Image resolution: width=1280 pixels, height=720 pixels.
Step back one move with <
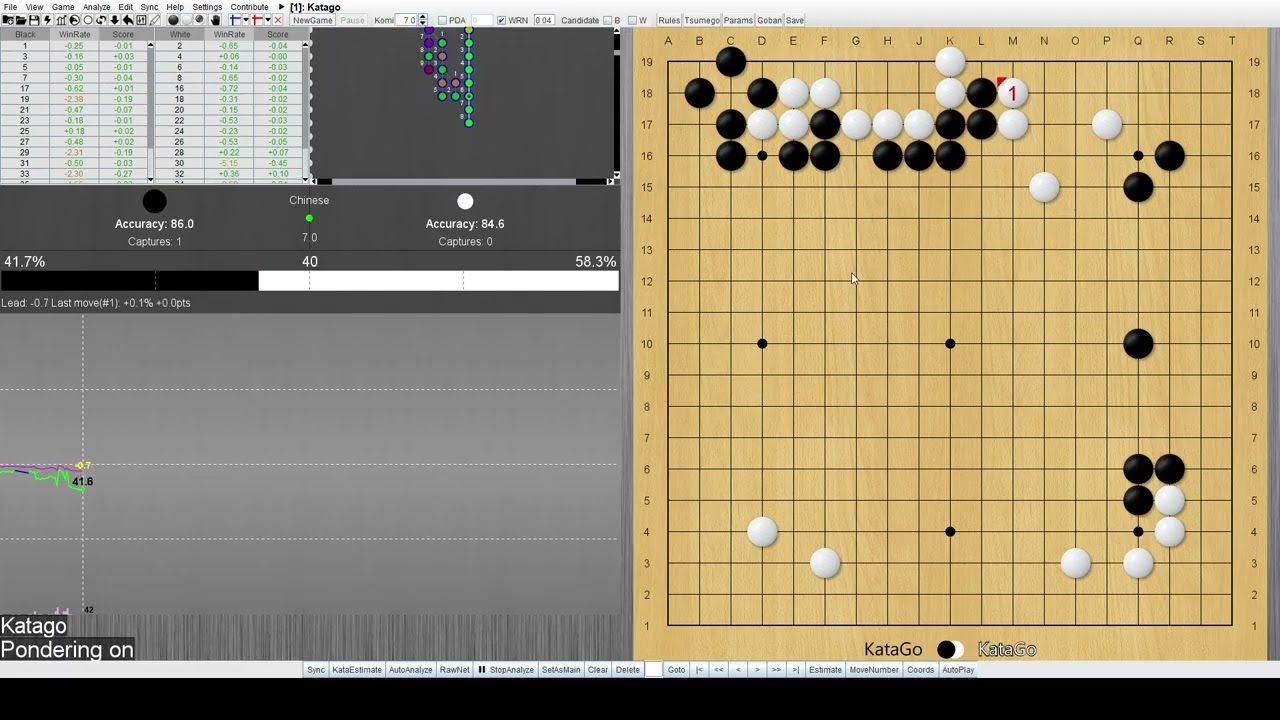click(738, 670)
